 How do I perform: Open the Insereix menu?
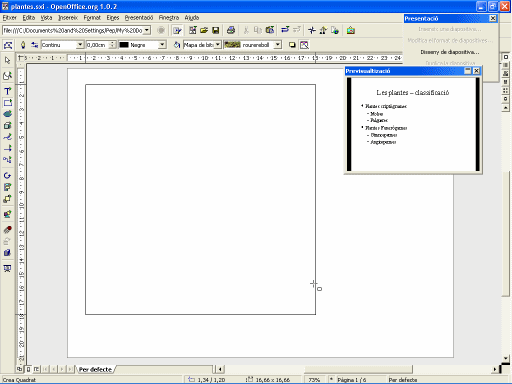coord(68,18)
